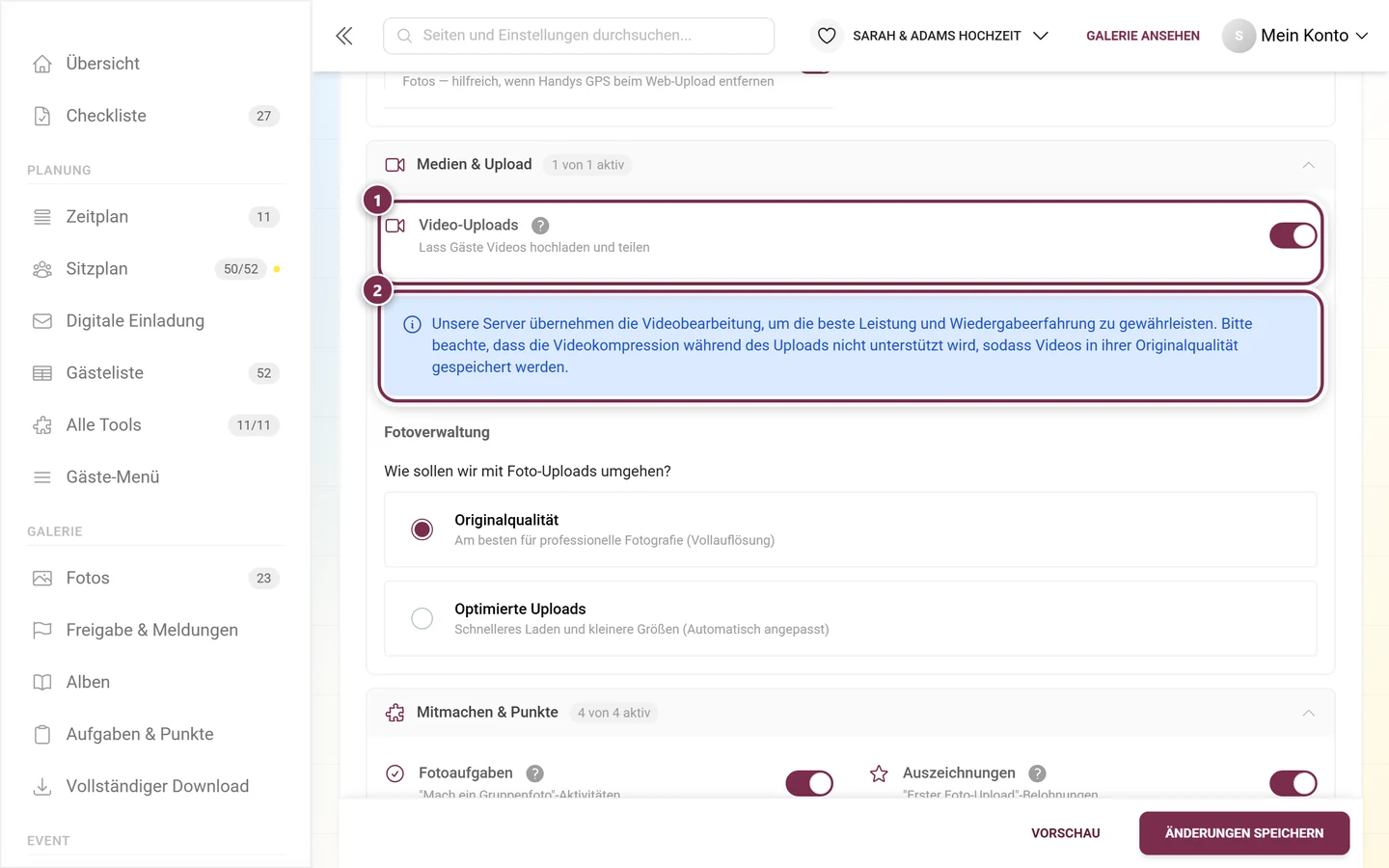Click the Sitzplan 50/52 badge
Viewport: 1389px width, 868px height.
coord(241,269)
